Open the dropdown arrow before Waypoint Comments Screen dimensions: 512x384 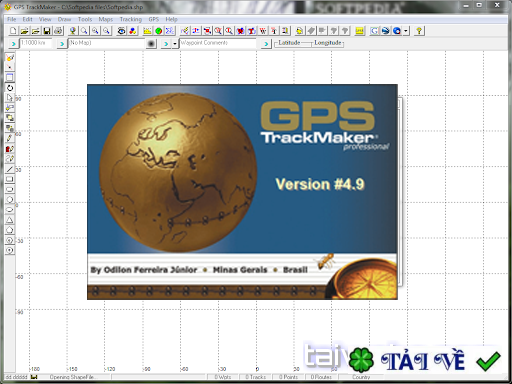175,44
